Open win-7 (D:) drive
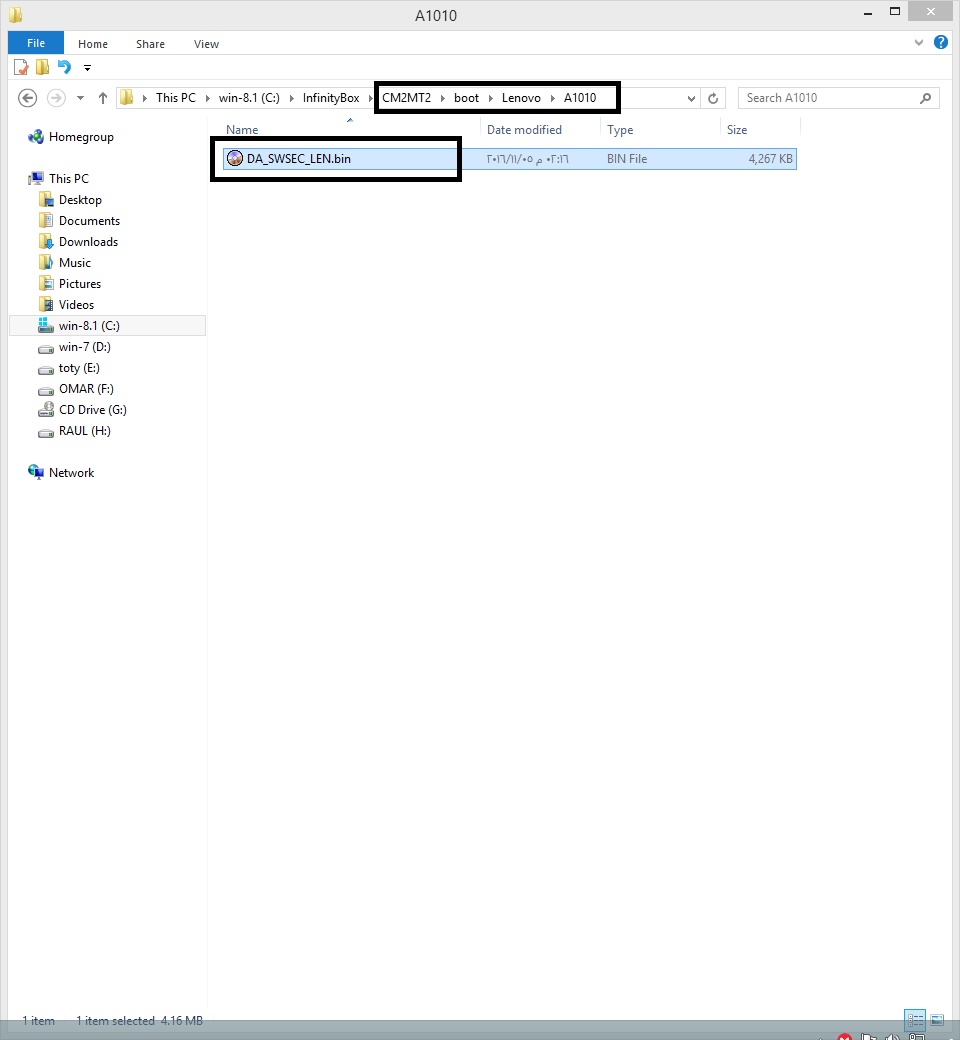 [x=84, y=347]
